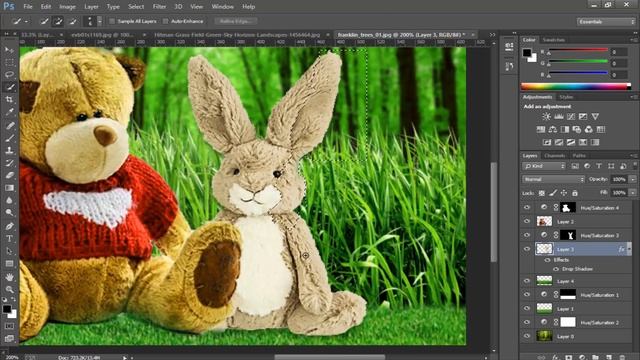Select the Zoom tool in toolbox

[9, 289]
